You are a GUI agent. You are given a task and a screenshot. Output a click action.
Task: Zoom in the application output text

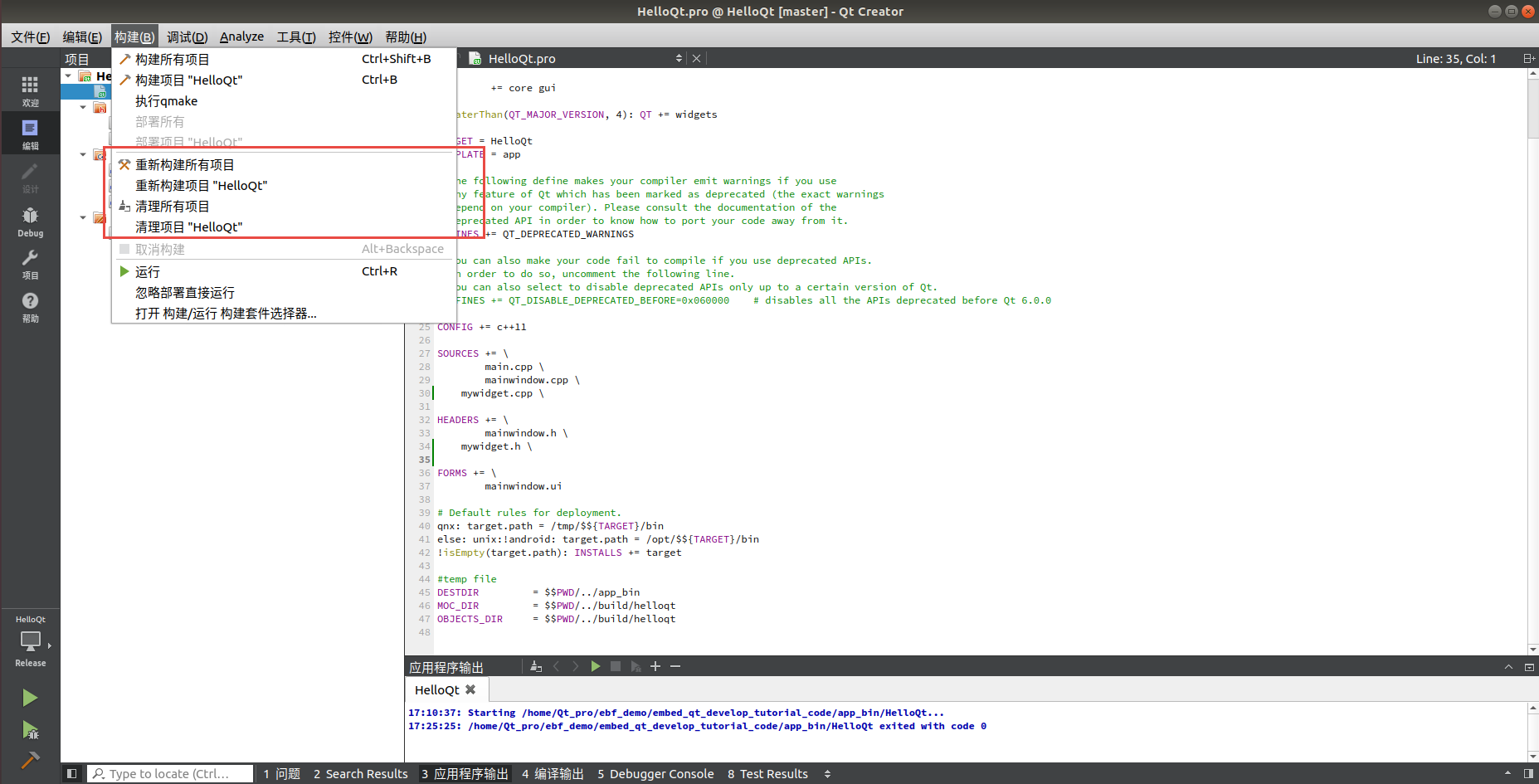point(655,666)
